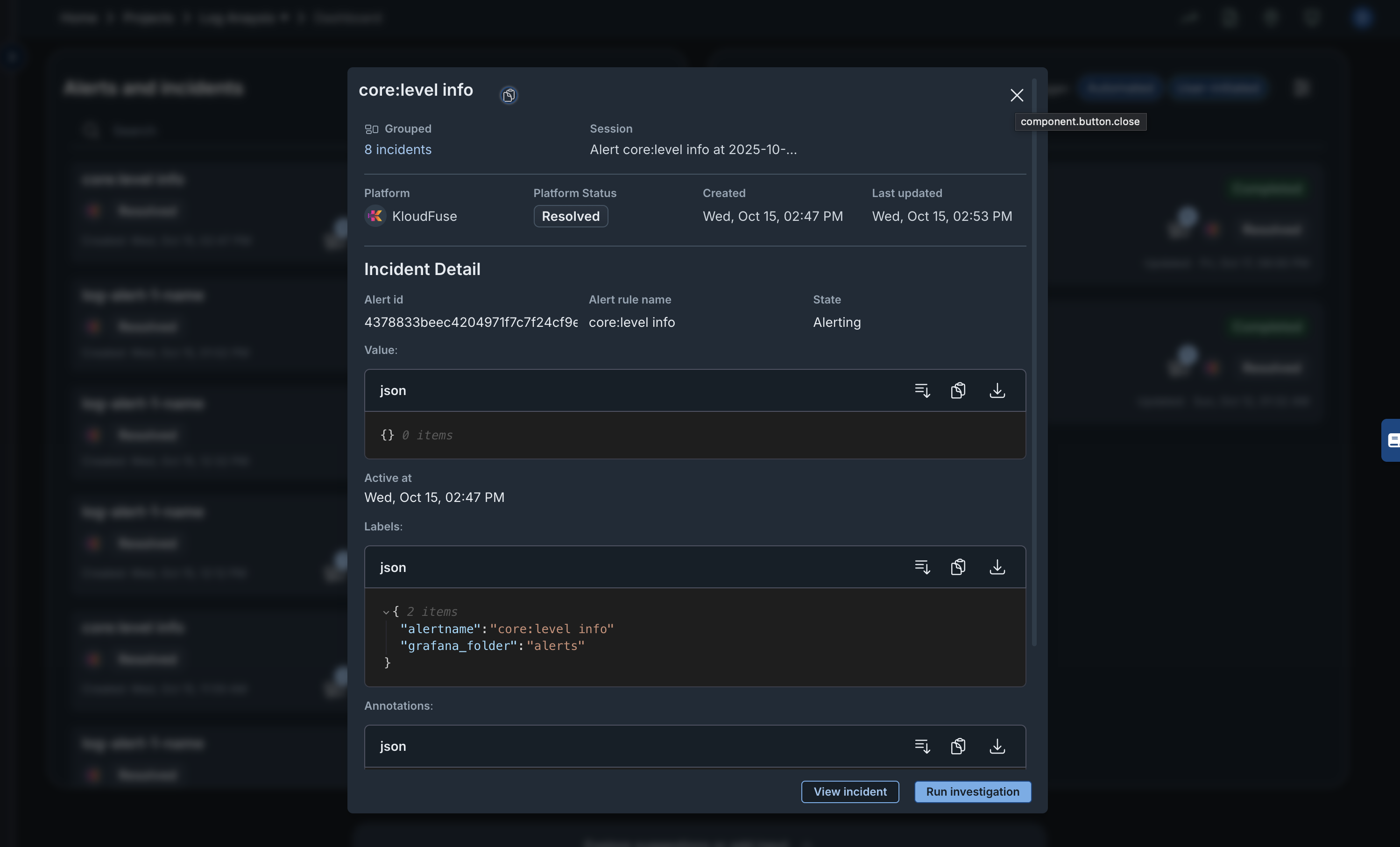This screenshot has height=847, width=1400.
Task: Click the View incident button
Action: (x=849, y=791)
